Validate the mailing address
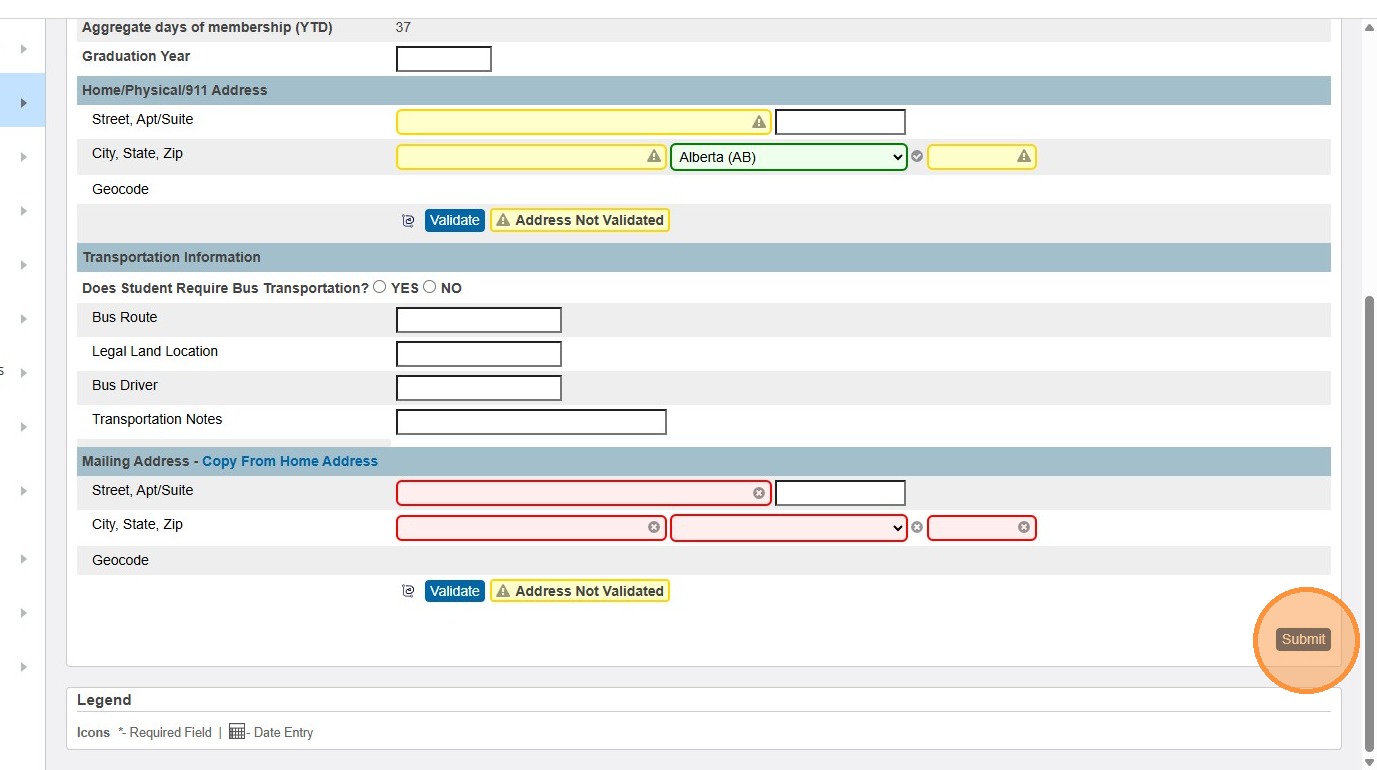Image resolution: width=1377 pixels, height=770 pixels. (x=455, y=591)
